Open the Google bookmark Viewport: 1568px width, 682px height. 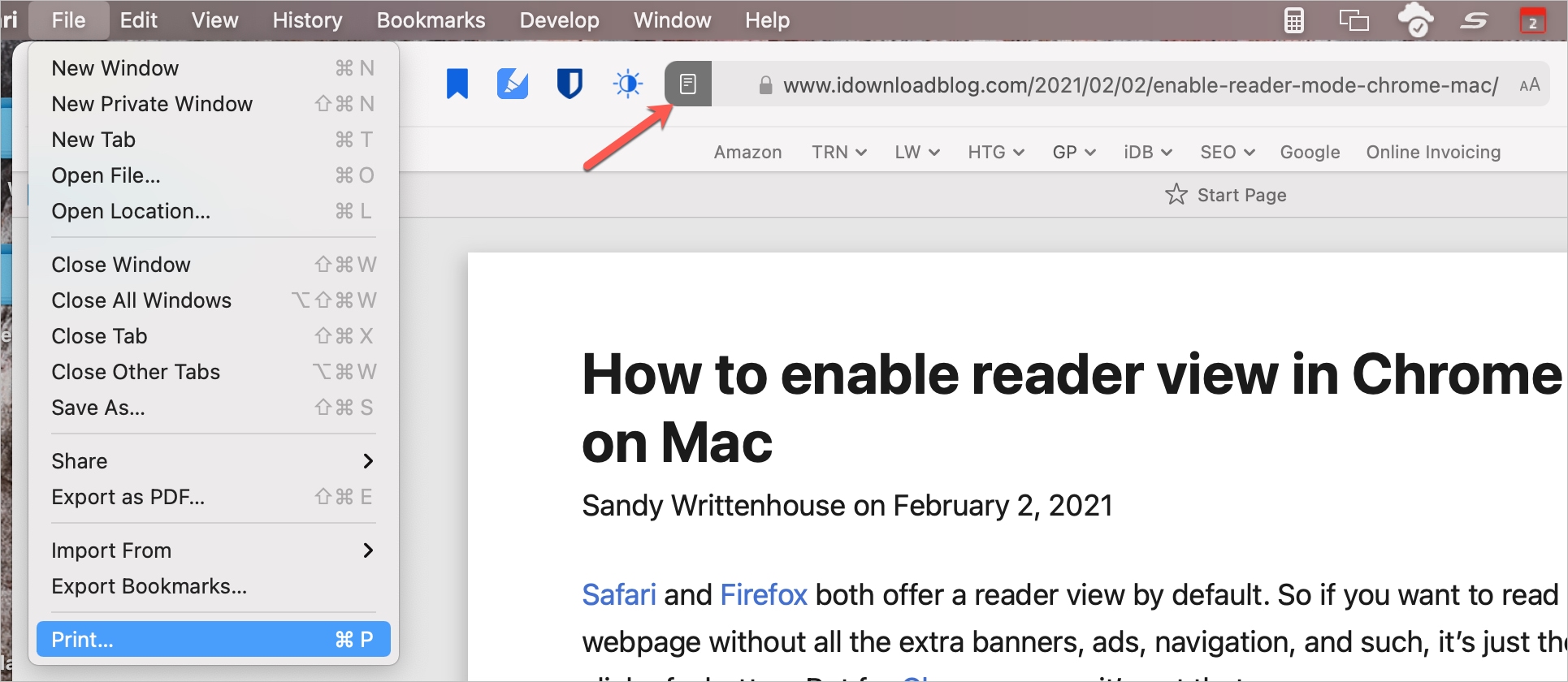pyautogui.click(x=1310, y=152)
